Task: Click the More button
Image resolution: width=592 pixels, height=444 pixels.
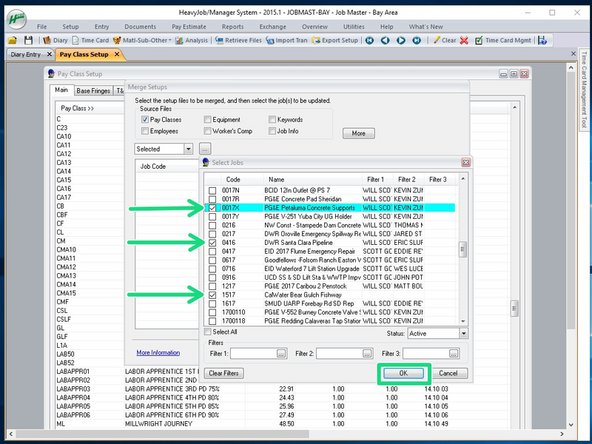Action: point(358,133)
